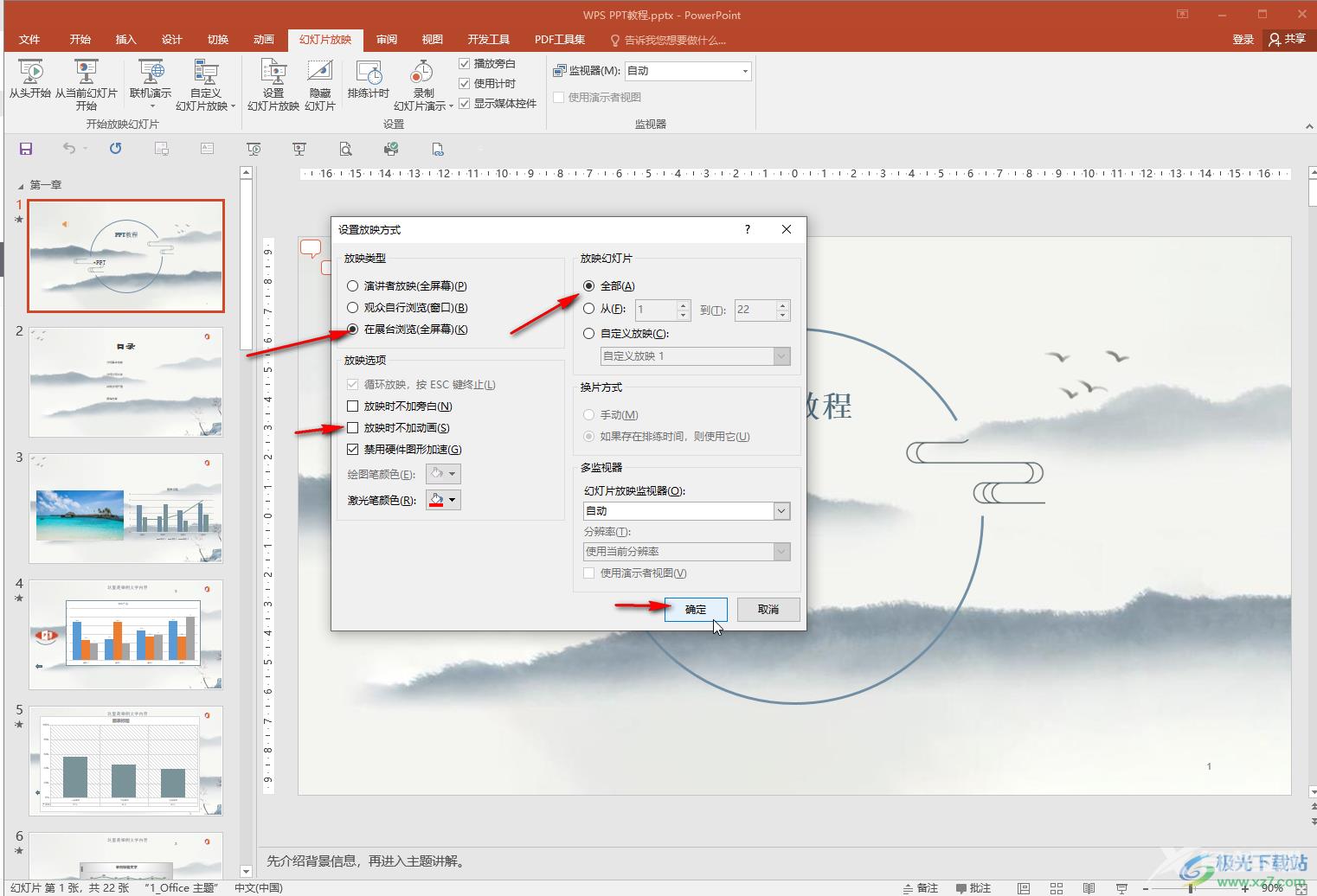Select 从(F) slide range radio button
This screenshot has height=896, width=1317.
tap(588, 309)
